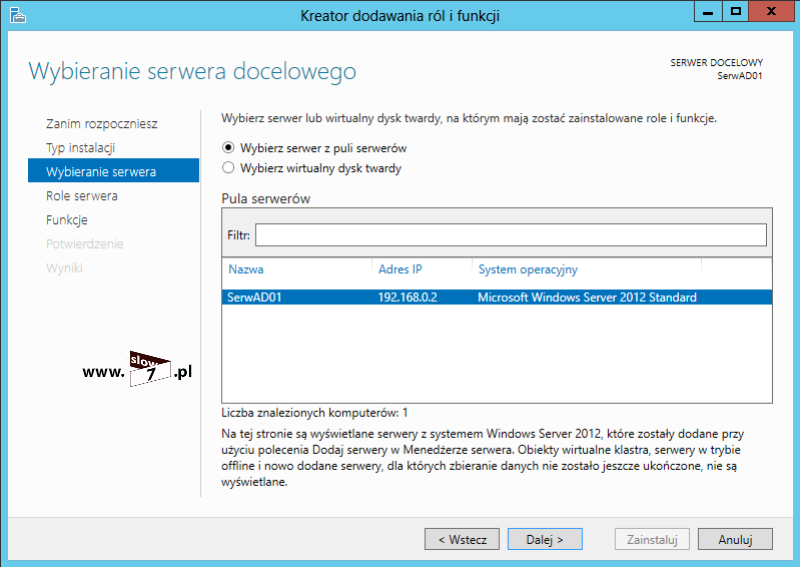This screenshot has height=567, width=800.
Task: Maximize the wizard window
Action: [735, 12]
